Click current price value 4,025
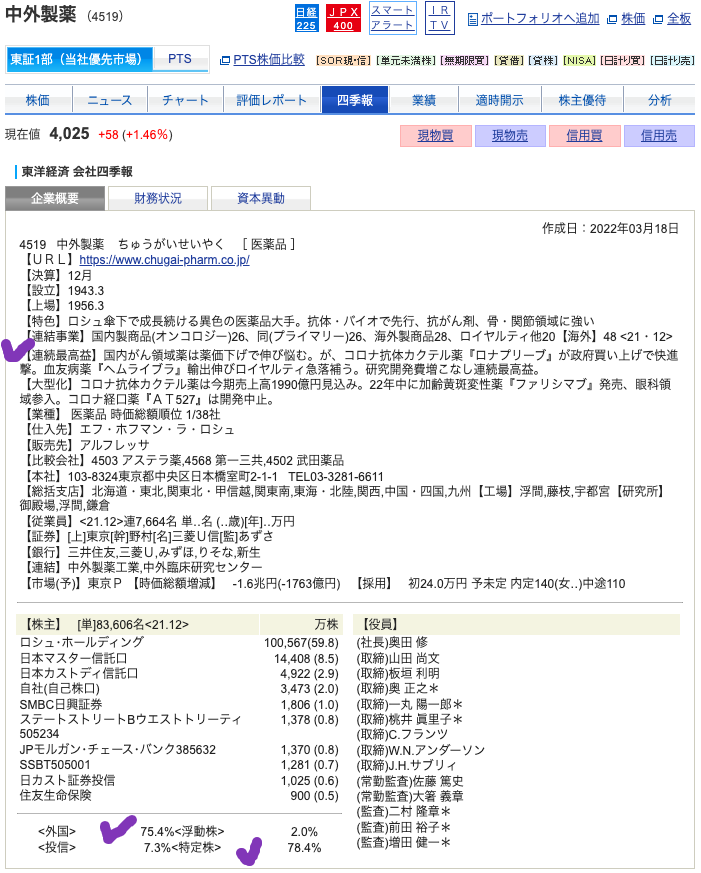This screenshot has height=873, width=701. pos(70,134)
